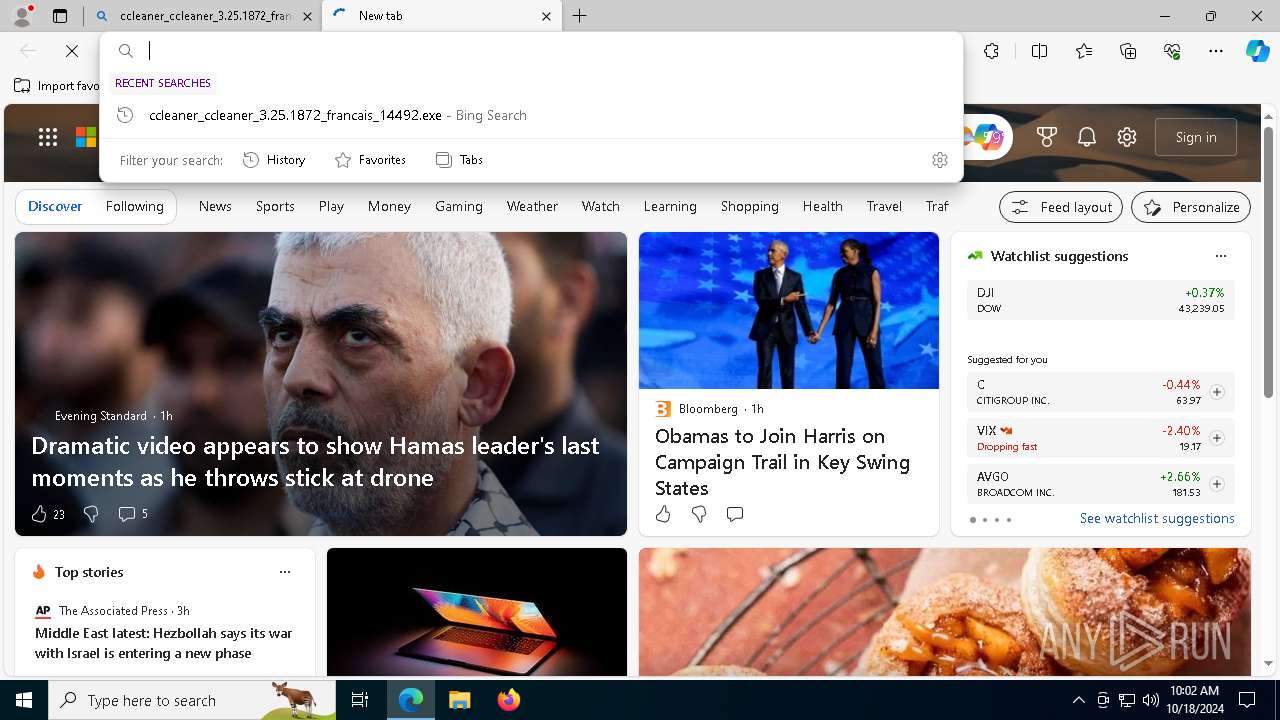Open Watchlist suggestions more options

tap(1220, 256)
